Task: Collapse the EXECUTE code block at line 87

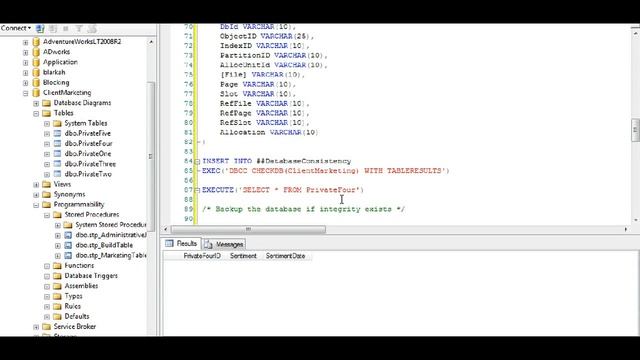Action: [198, 190]
